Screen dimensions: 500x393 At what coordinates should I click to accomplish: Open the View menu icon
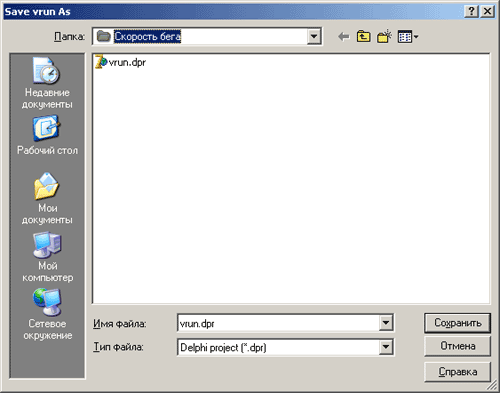(x=408, y=36)
